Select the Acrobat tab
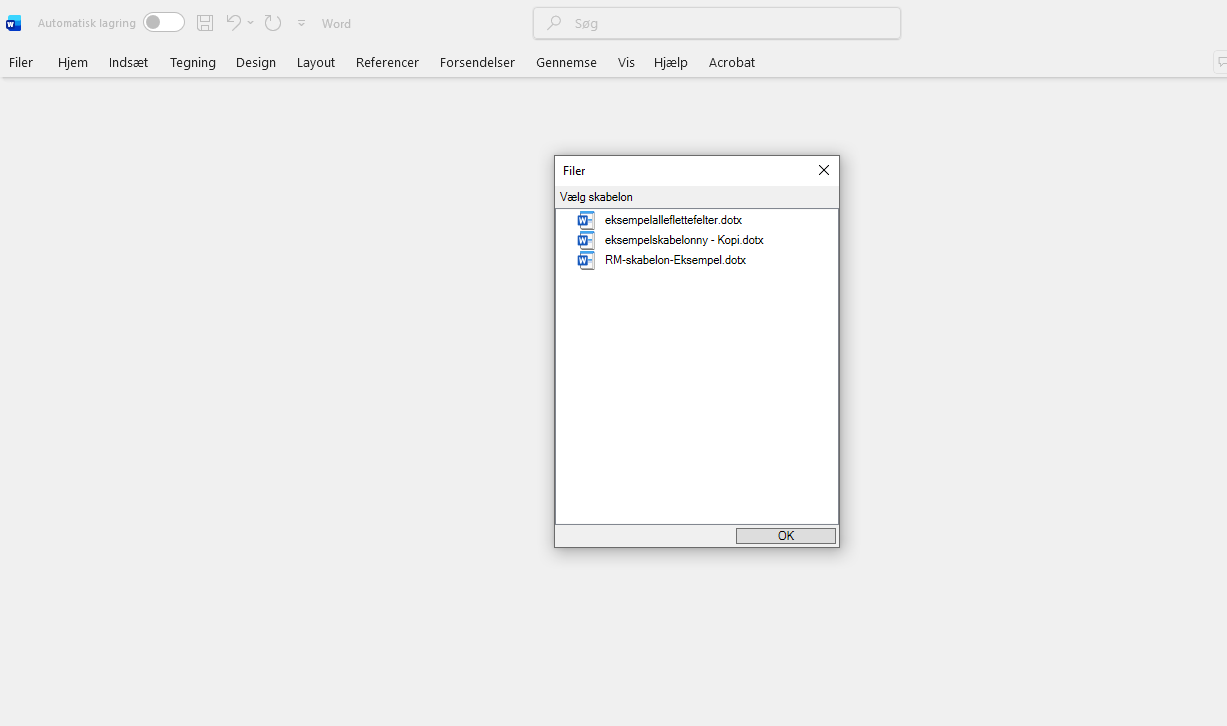Image resolution: width=1227 pixels, height=726 pixels. [731, 62]
